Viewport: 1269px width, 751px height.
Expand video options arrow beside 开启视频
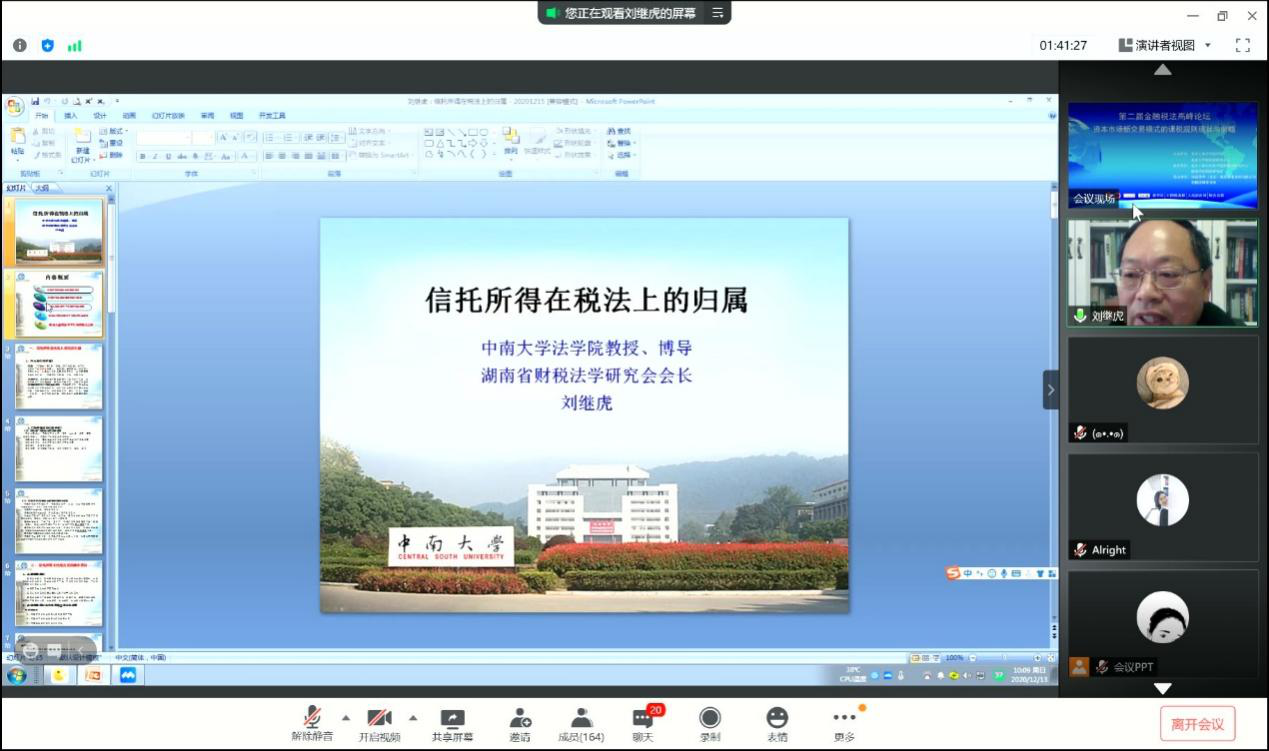tap(413, 717)
